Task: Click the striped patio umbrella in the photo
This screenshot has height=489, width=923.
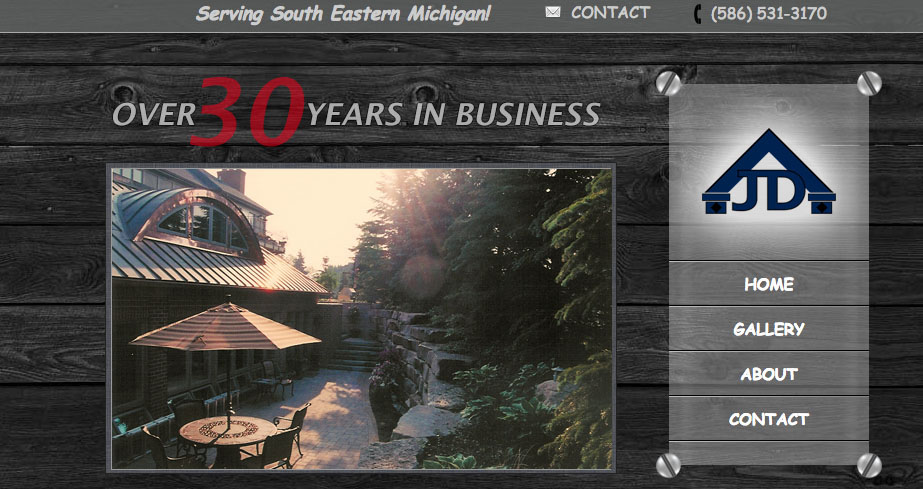Action: (x=225, y=328)
